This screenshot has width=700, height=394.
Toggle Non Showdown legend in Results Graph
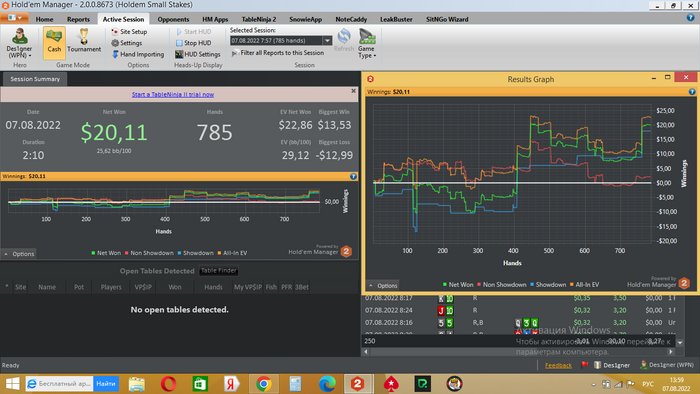(501, 285)
